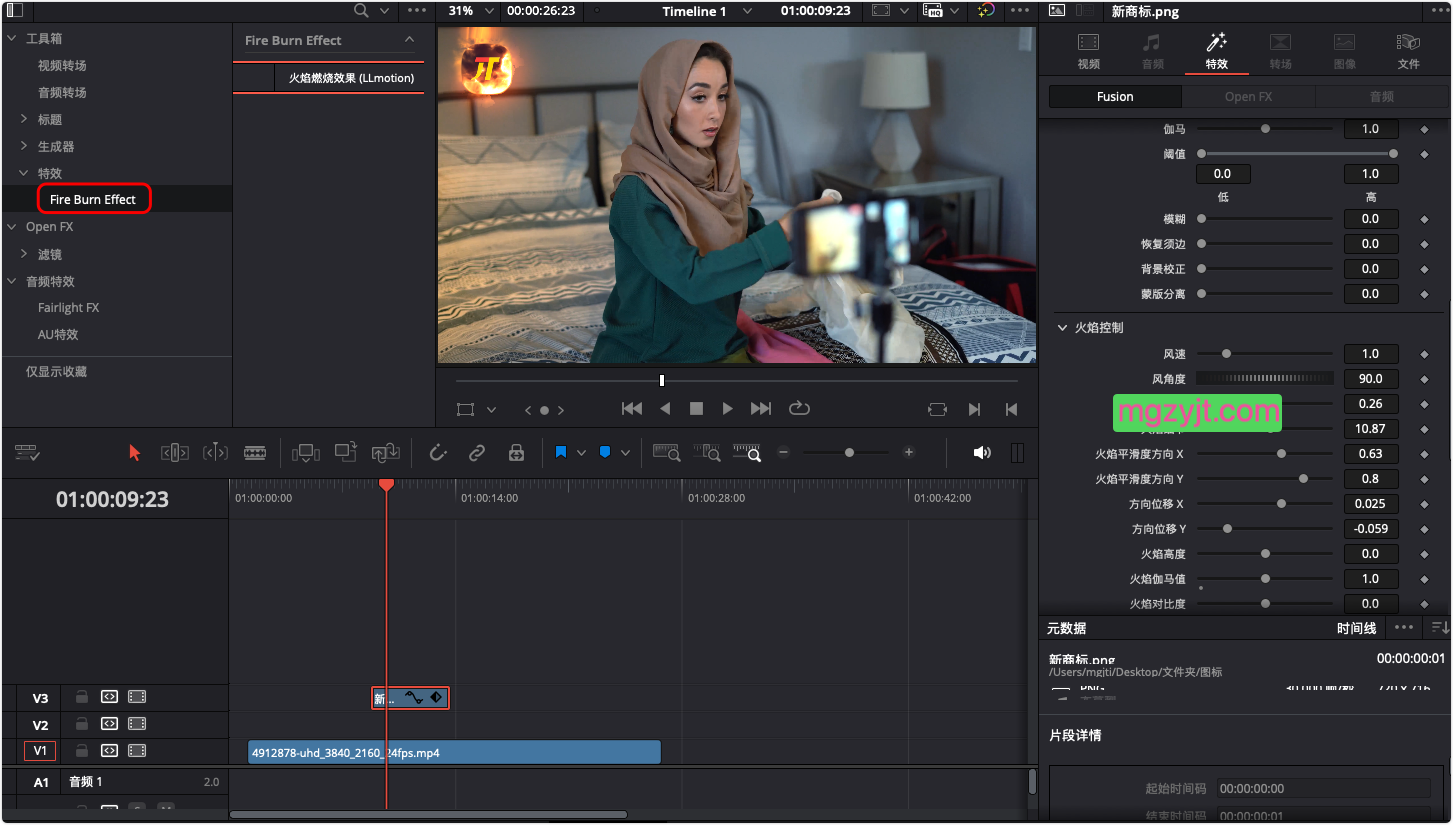Click the full extent zoom icon
Screen dimensions: 1453x825
(x=667, y=453)
